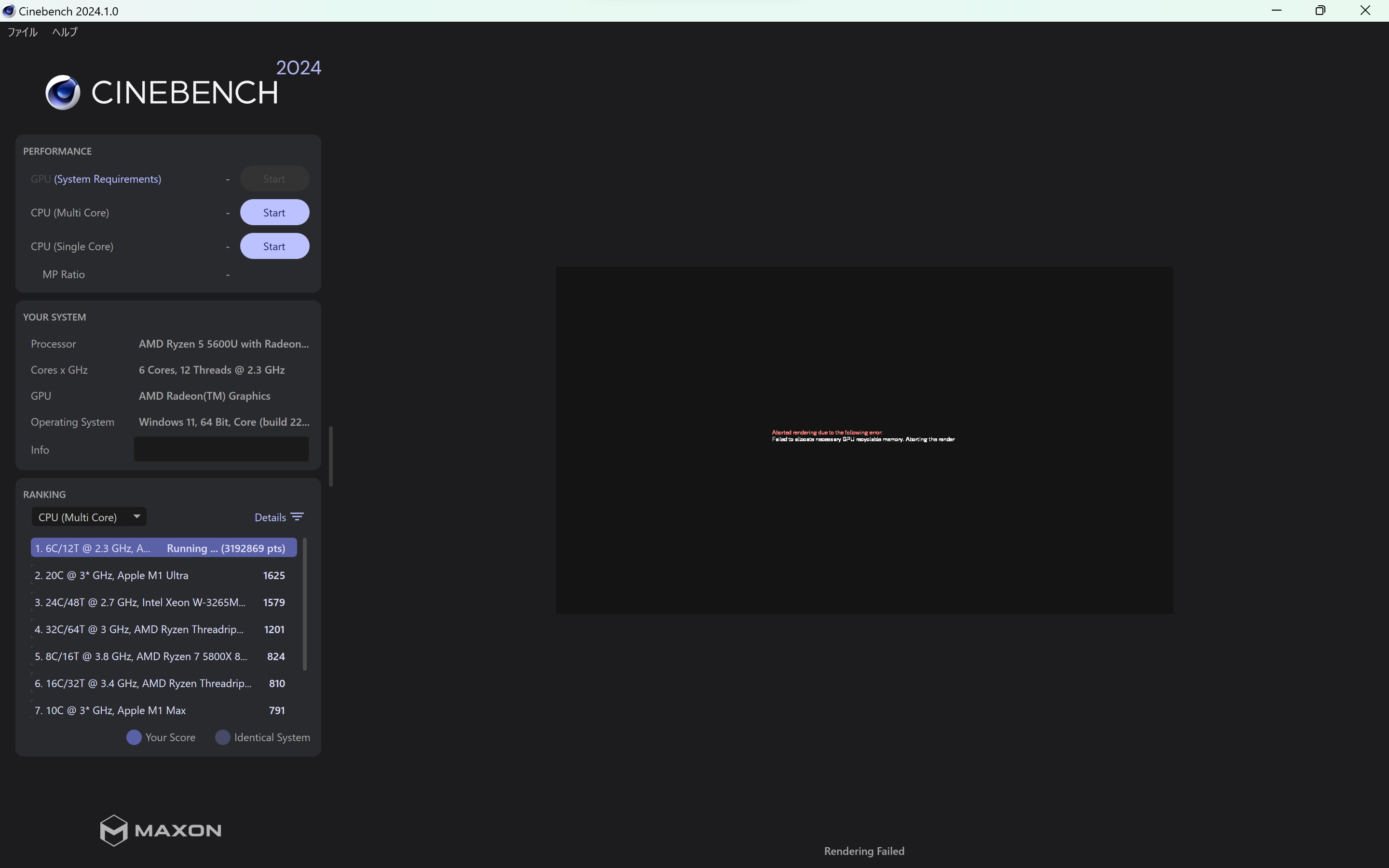1389x868 pixels.
Task: Click the left panel vertical scrollbar
Action: pyautogui.click(x=330, y=456)
